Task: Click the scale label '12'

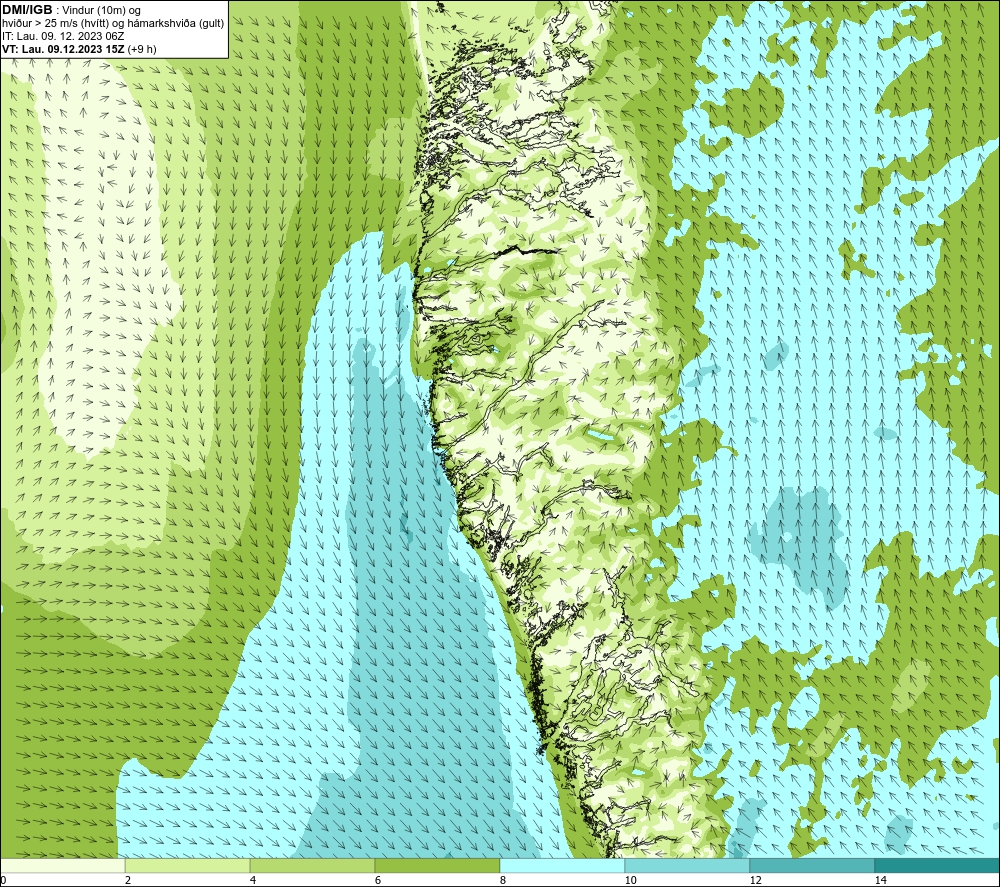Action: [756, 880]
